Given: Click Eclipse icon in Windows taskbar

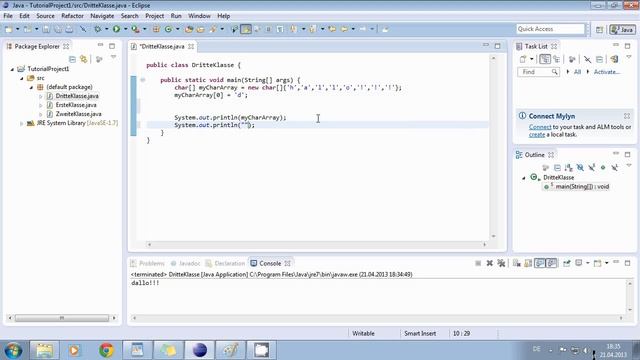Looking at the screenshot, I should point(200,350).
